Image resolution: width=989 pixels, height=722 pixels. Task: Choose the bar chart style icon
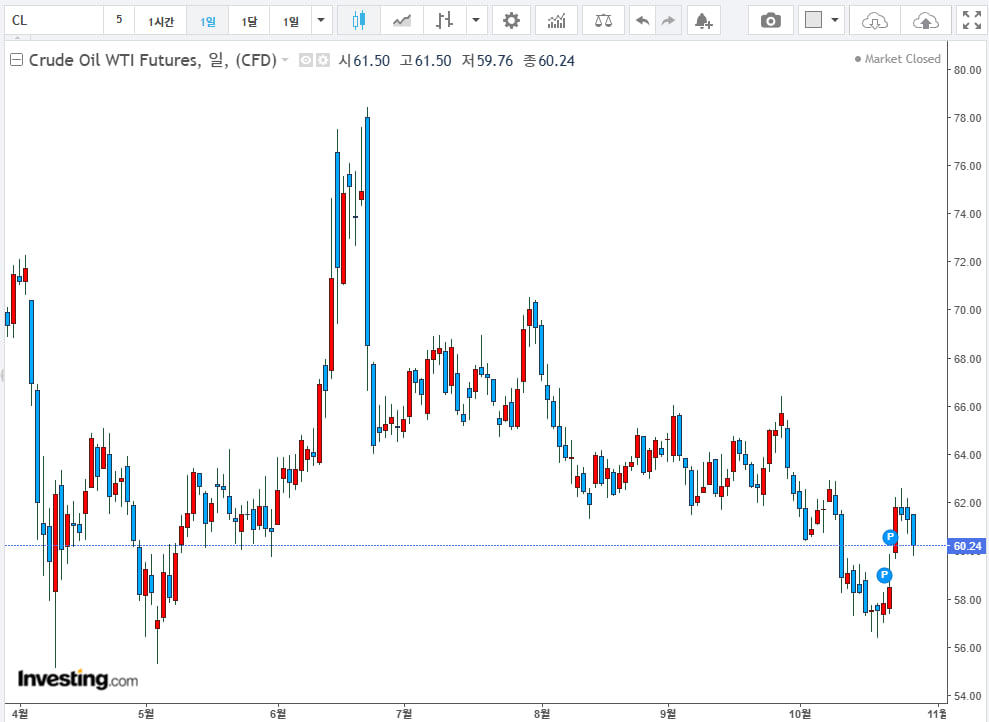click(x=445, y=20)
